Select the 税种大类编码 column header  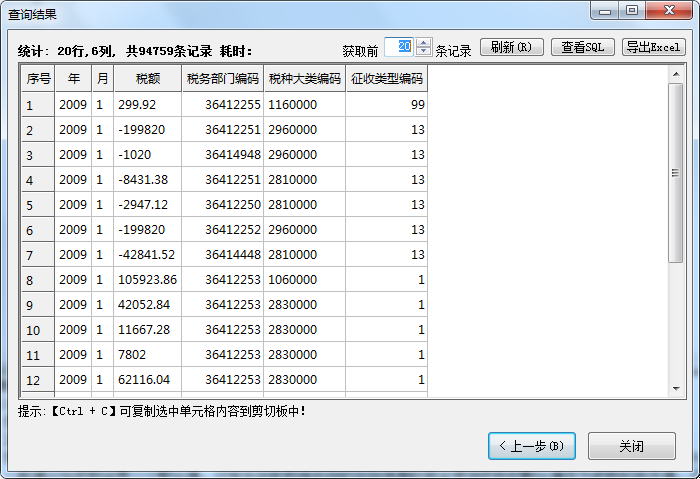[x=304, y=78]
